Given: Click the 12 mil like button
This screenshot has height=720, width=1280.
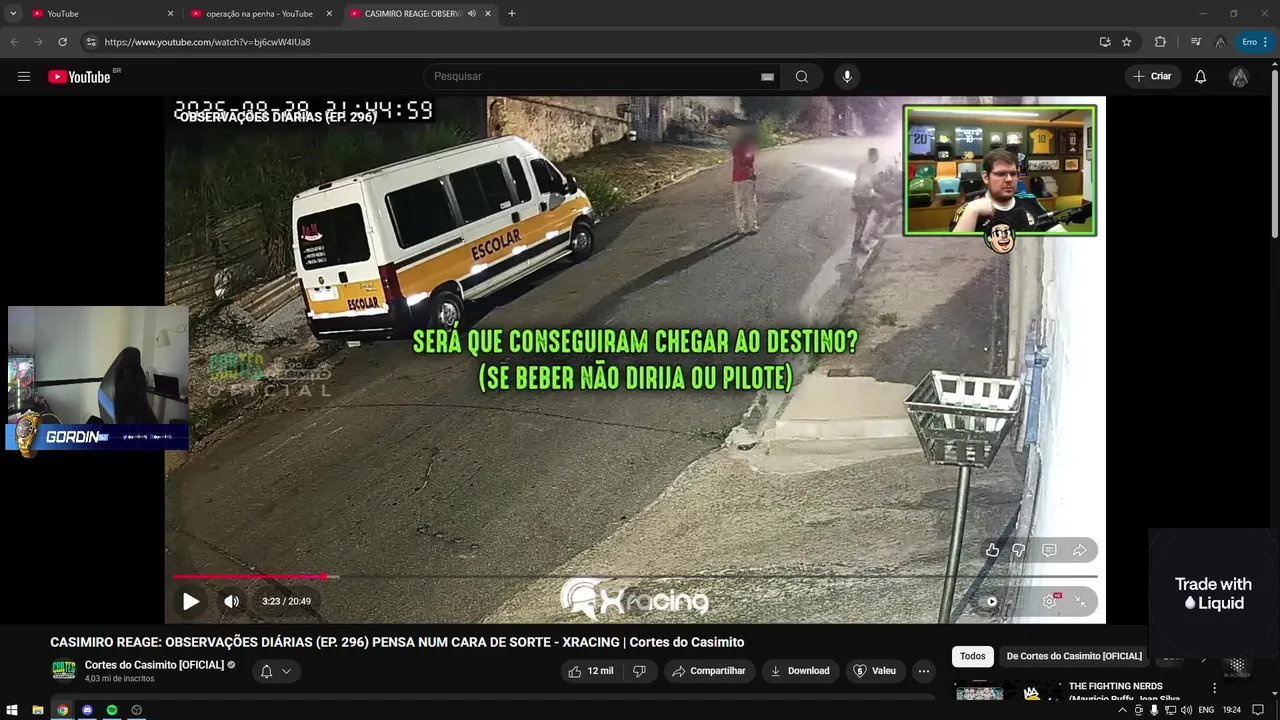Looking at the screenshot, I should click(x=591, y=671).
